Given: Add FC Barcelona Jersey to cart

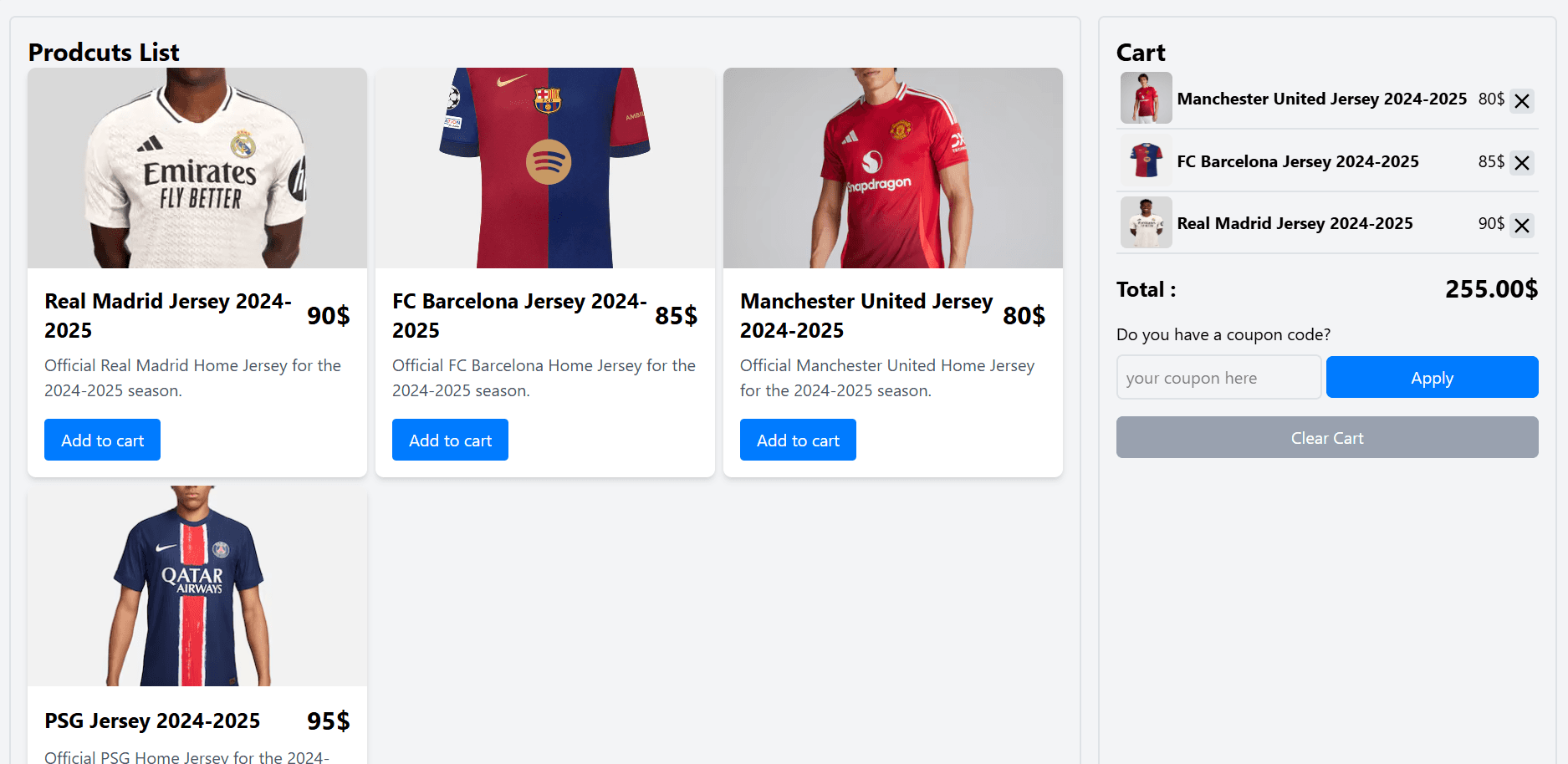Looking at the screenshot, I should (450, 440).
